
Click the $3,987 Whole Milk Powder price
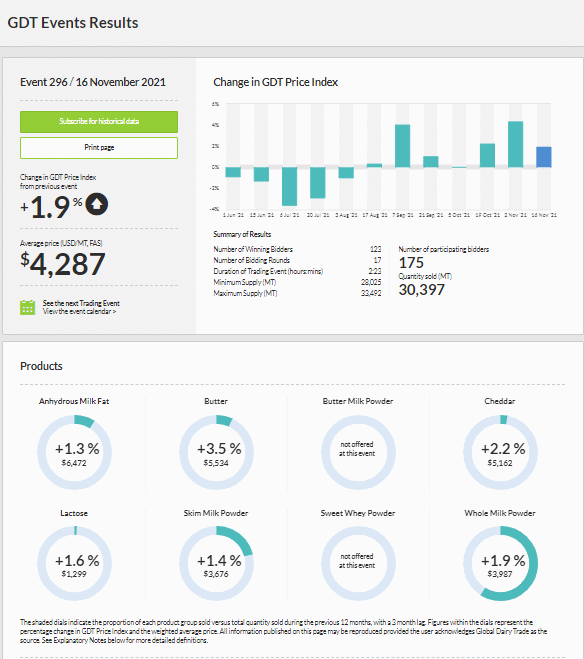pos(500,574)
